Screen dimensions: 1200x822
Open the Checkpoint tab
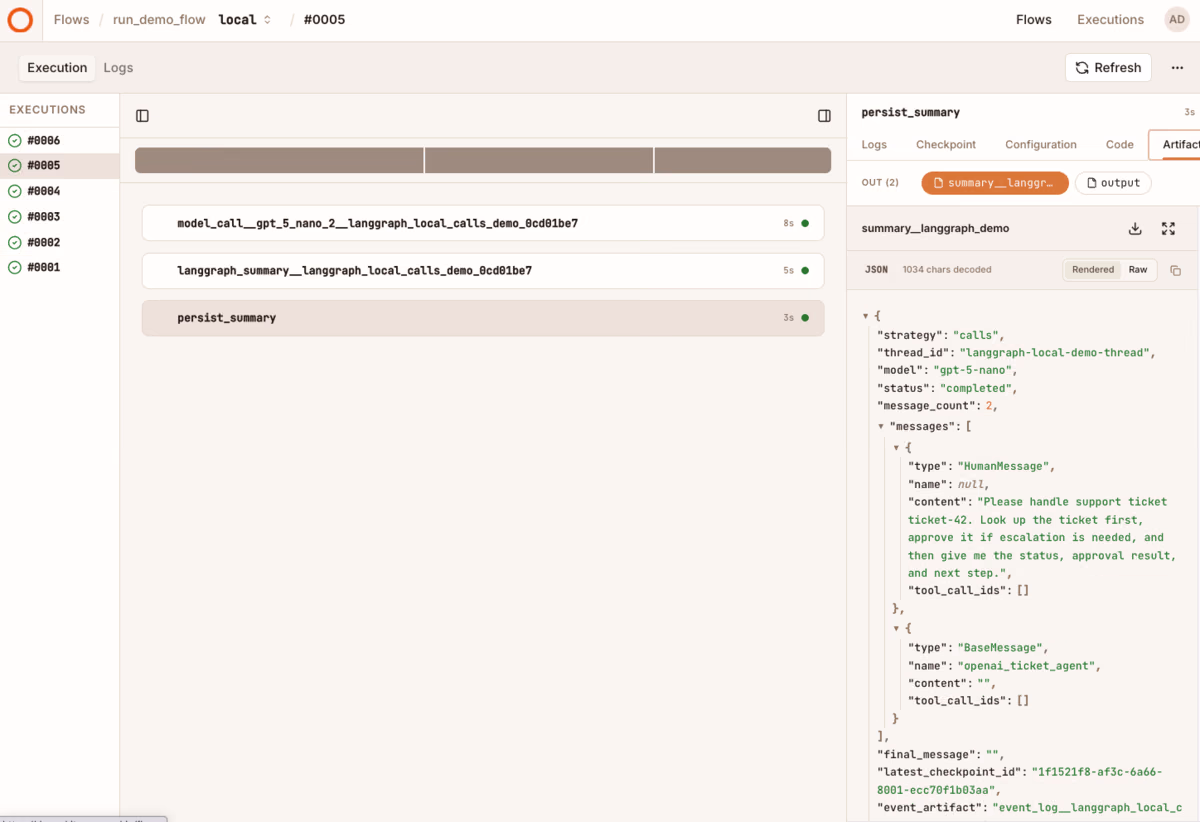(946, 145)
